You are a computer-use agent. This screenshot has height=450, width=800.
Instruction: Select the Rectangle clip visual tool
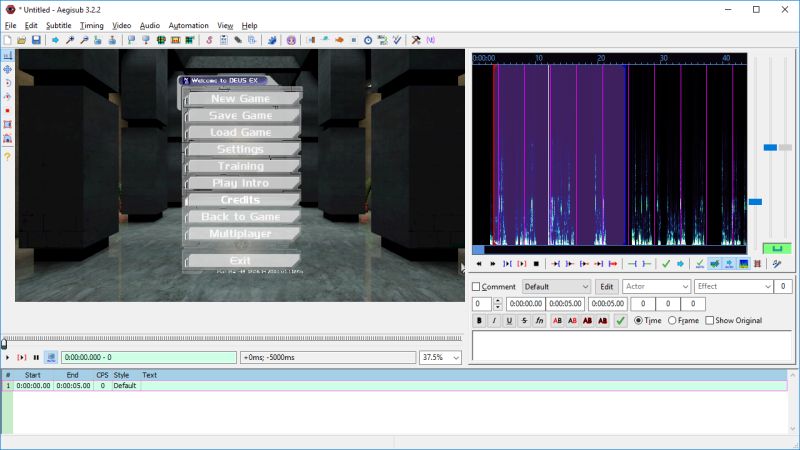(8, 124)
